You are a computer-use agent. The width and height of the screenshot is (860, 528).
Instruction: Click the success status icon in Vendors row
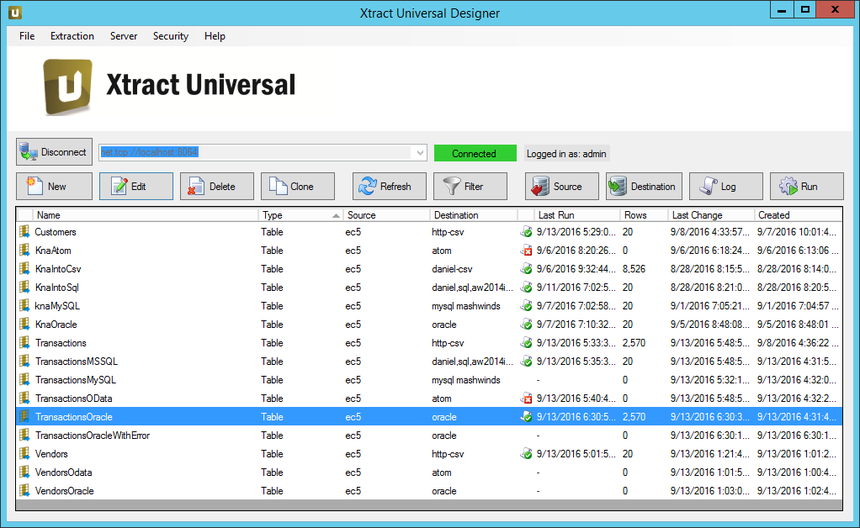[x=527, y=453]
